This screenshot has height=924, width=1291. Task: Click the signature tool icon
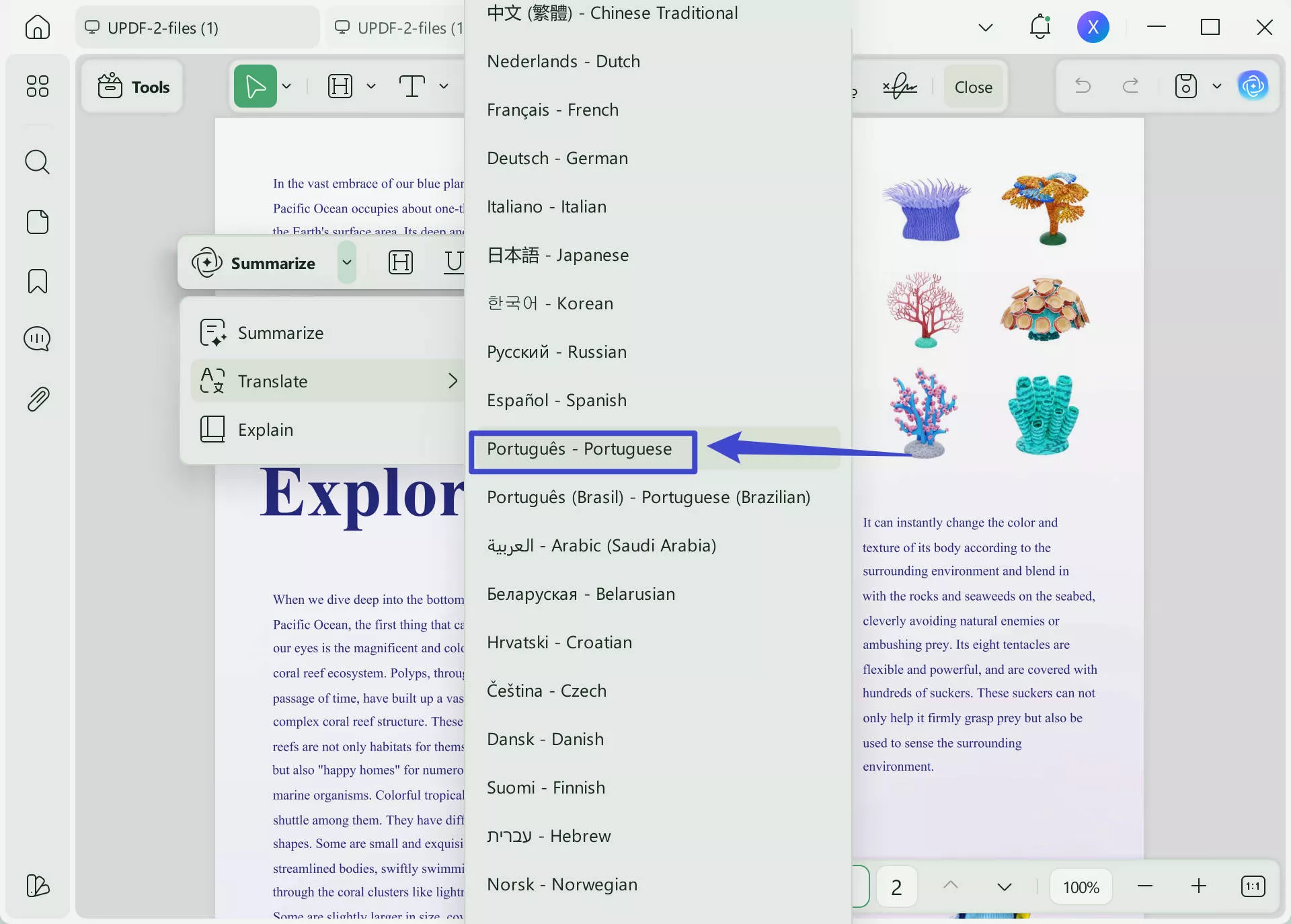click(x=900, y=87)
